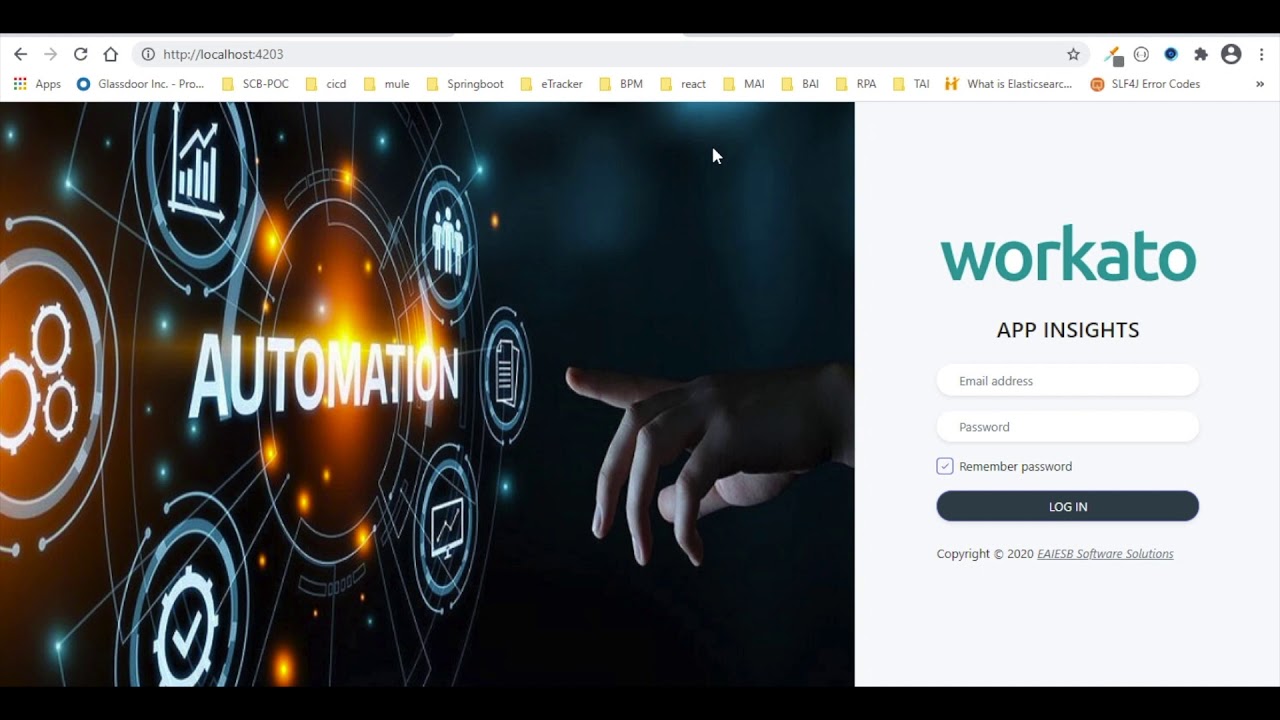Viewport: 1280px width, 720px height.
Task: Open Chrome three-dot menu
Action: pyautogui.click(x=1261, y=54)
